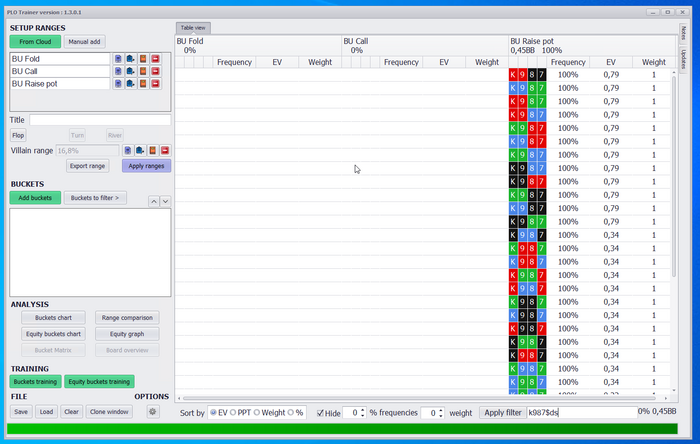
Task: Click the Frequency column header under BU Raise pot
Action: click(x=568, y=62)
